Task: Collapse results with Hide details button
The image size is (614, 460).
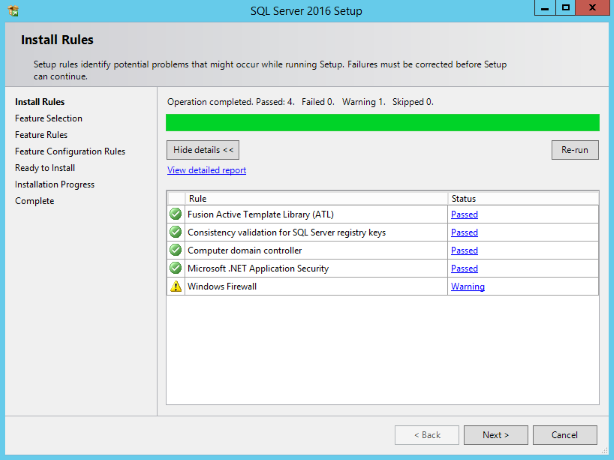Action: tap(203, 150)
